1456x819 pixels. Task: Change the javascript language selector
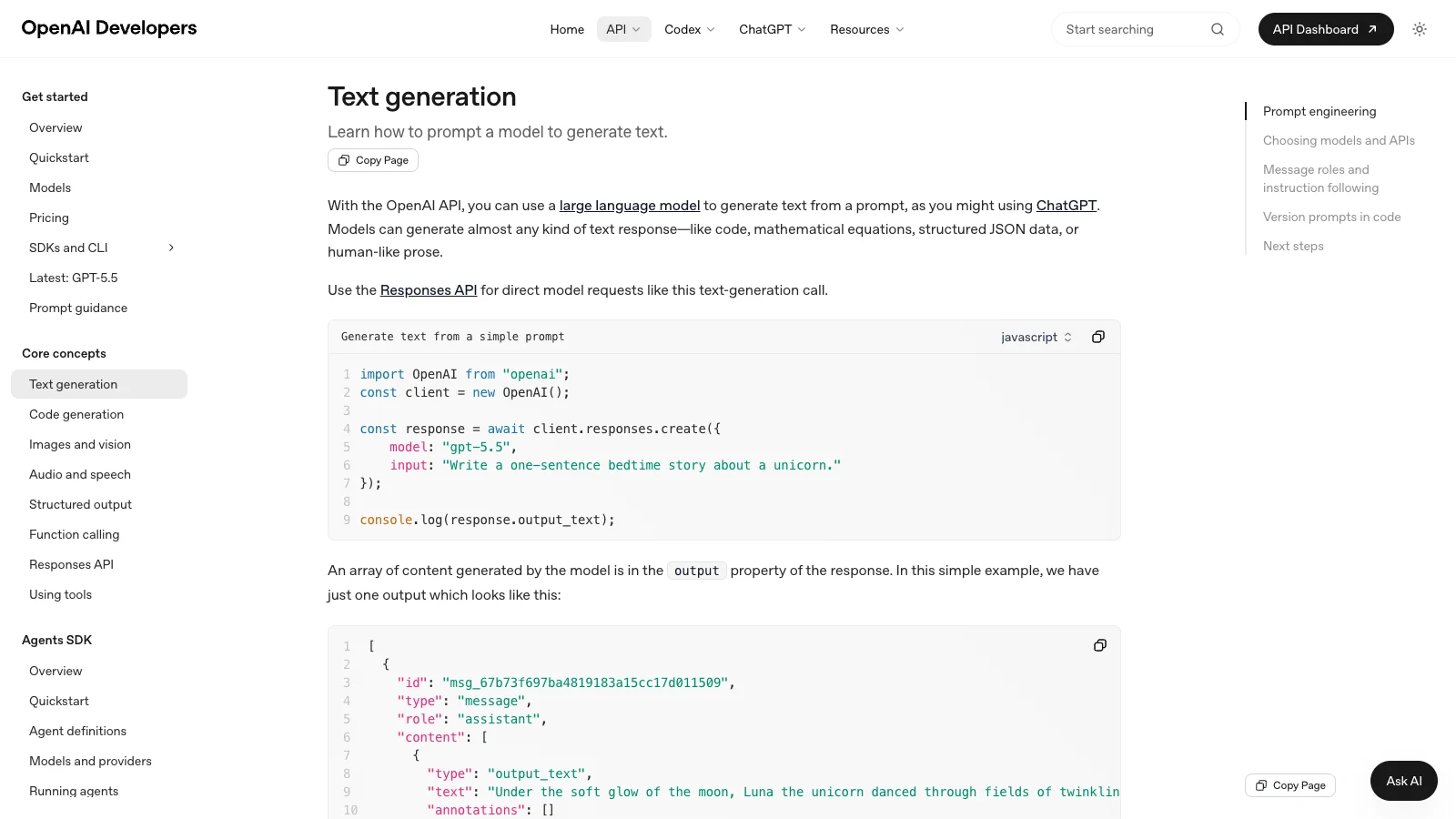1036,337
